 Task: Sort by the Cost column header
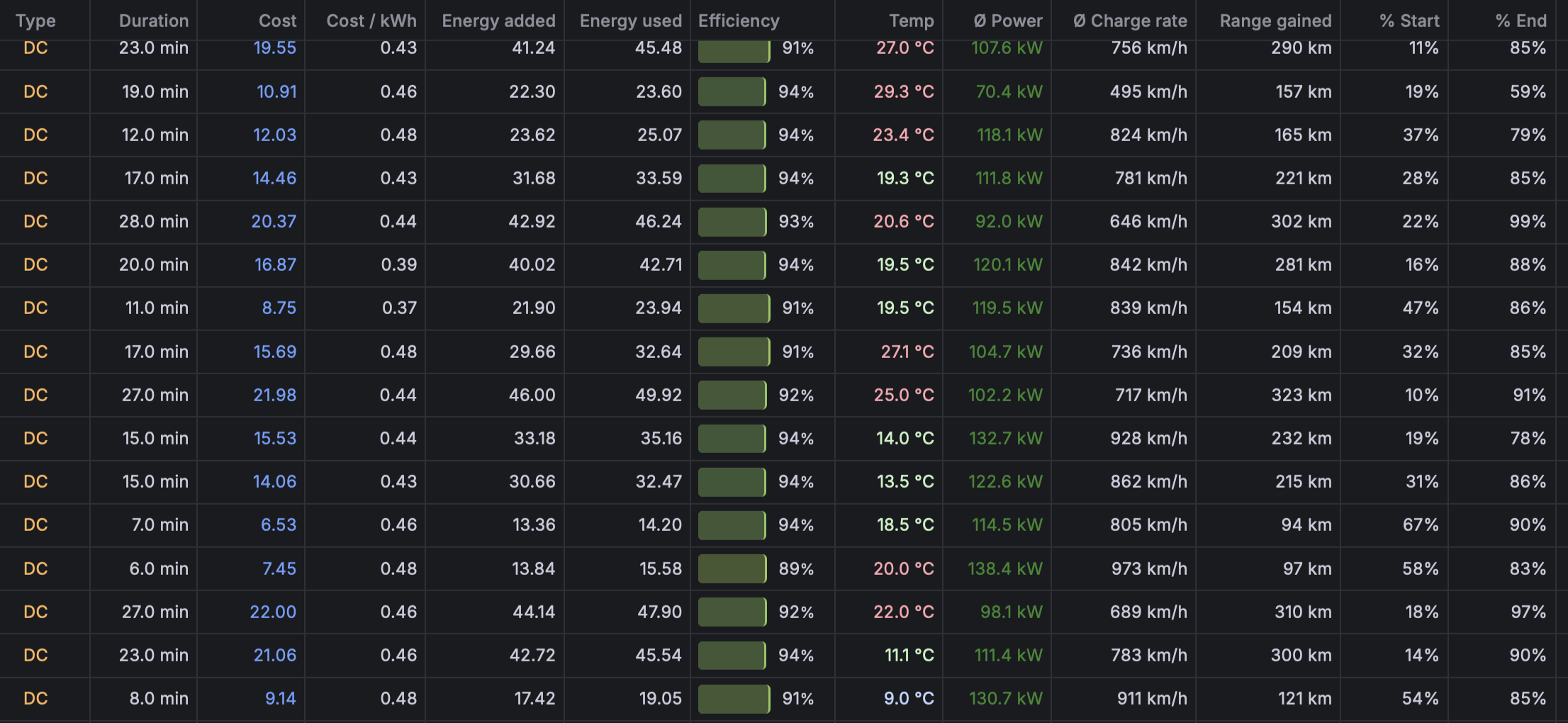coord(277,21)
